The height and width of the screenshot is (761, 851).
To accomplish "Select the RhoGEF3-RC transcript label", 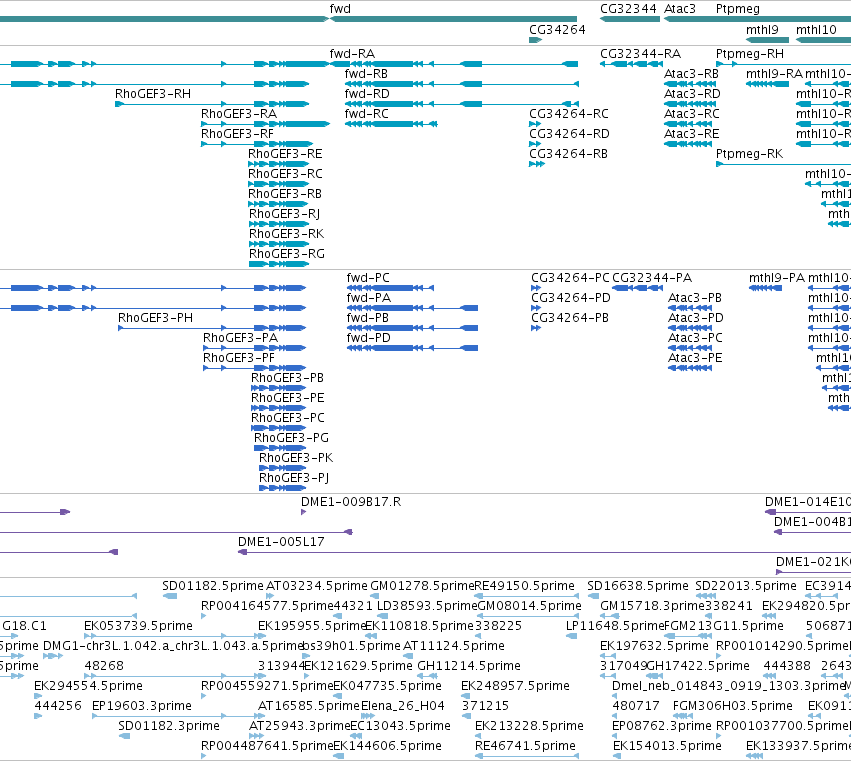I will (x=285, y=174).
